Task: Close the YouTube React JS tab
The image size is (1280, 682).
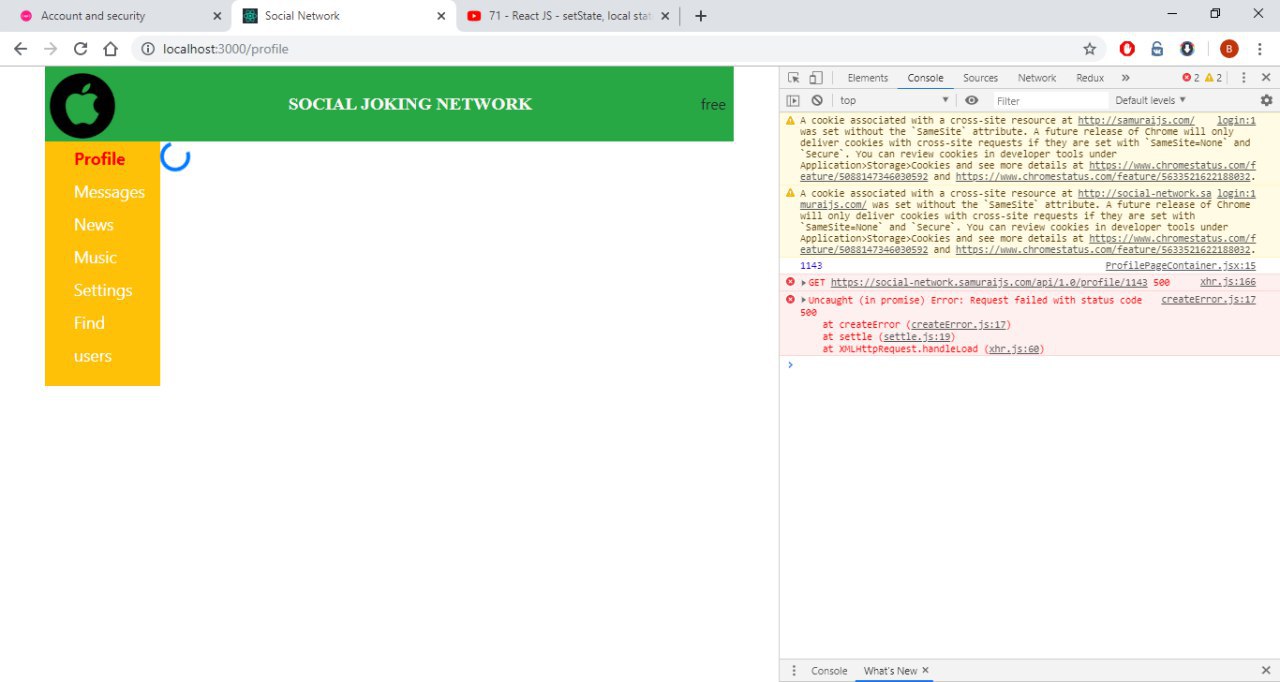Action: 665,16
